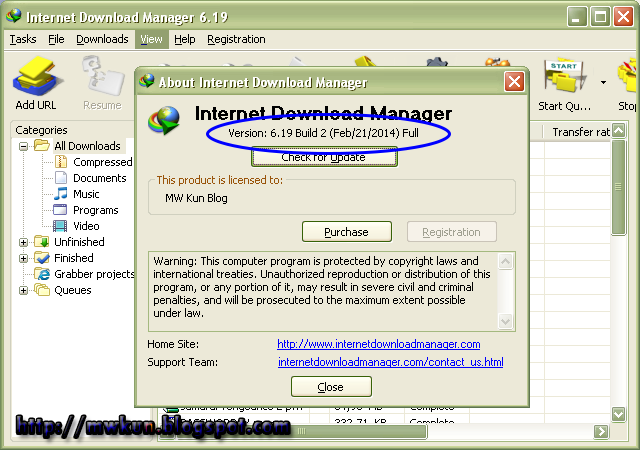Click horizontal scrollbar right arrow
Image resolution: width=640 pixels, height=450 pixels.
[x=601, y=431]
